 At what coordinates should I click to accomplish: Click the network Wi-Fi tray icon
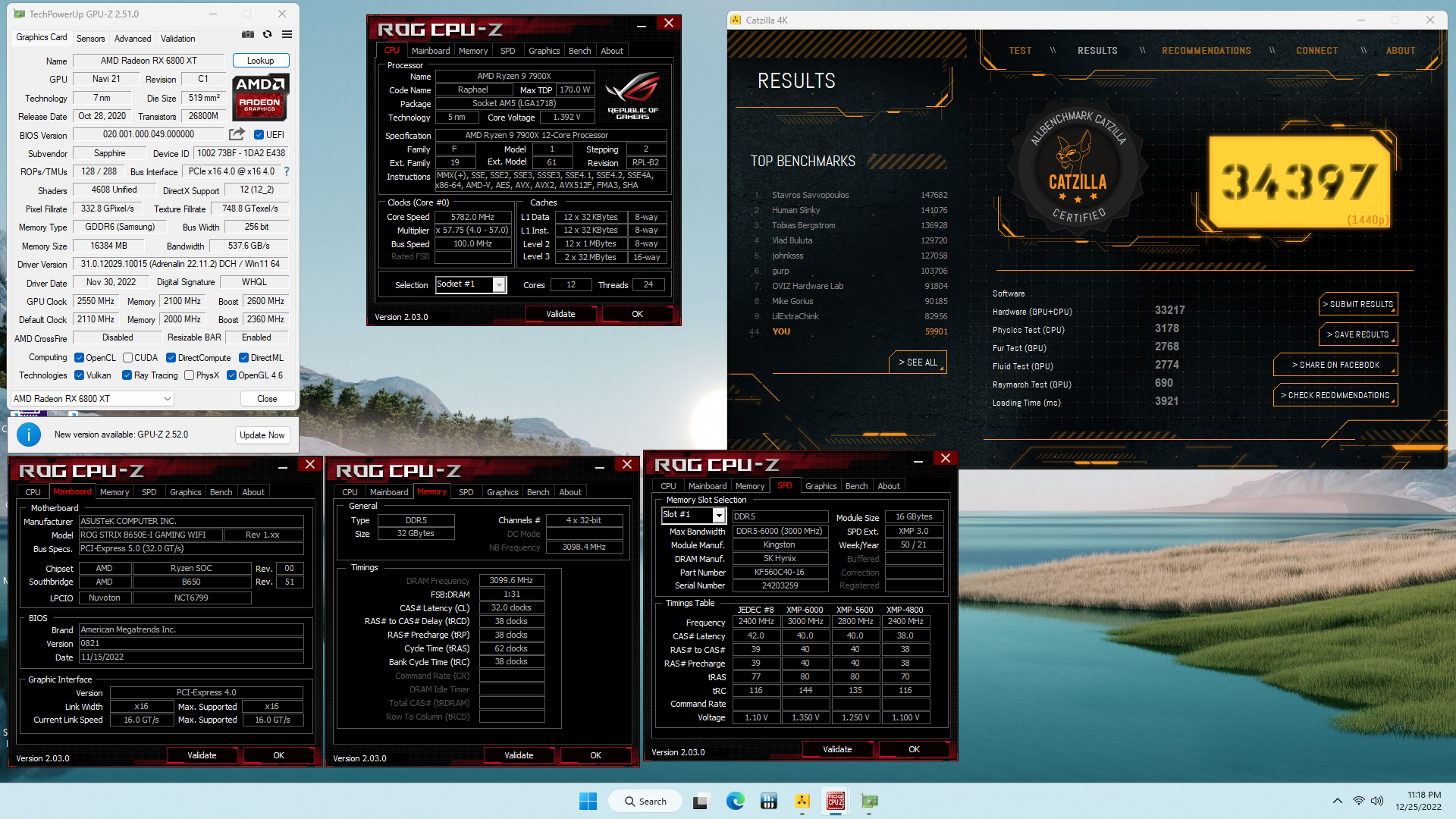[1358, 801]
